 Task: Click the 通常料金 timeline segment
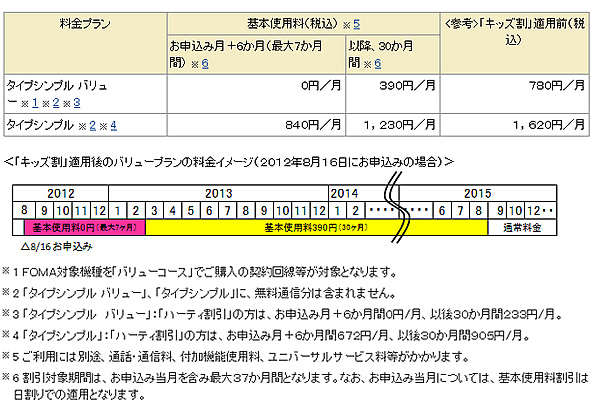click(522, 228)
